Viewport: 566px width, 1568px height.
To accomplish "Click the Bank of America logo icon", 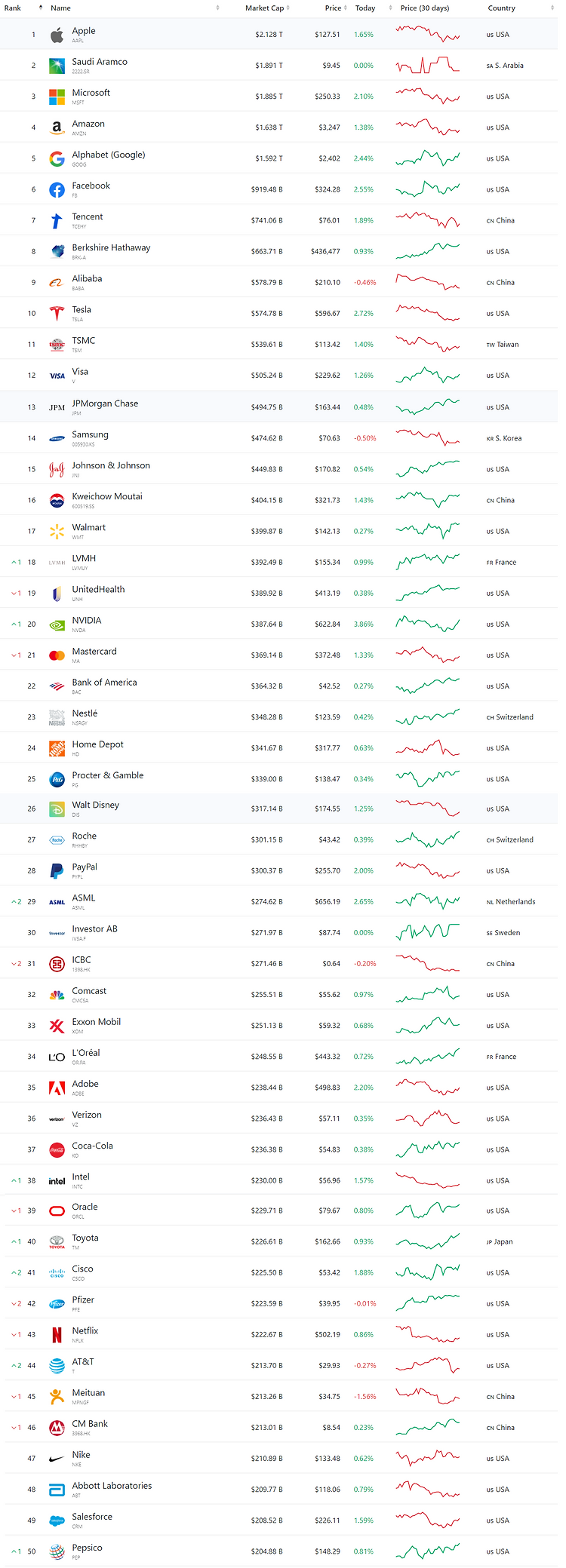I will 57,686.
